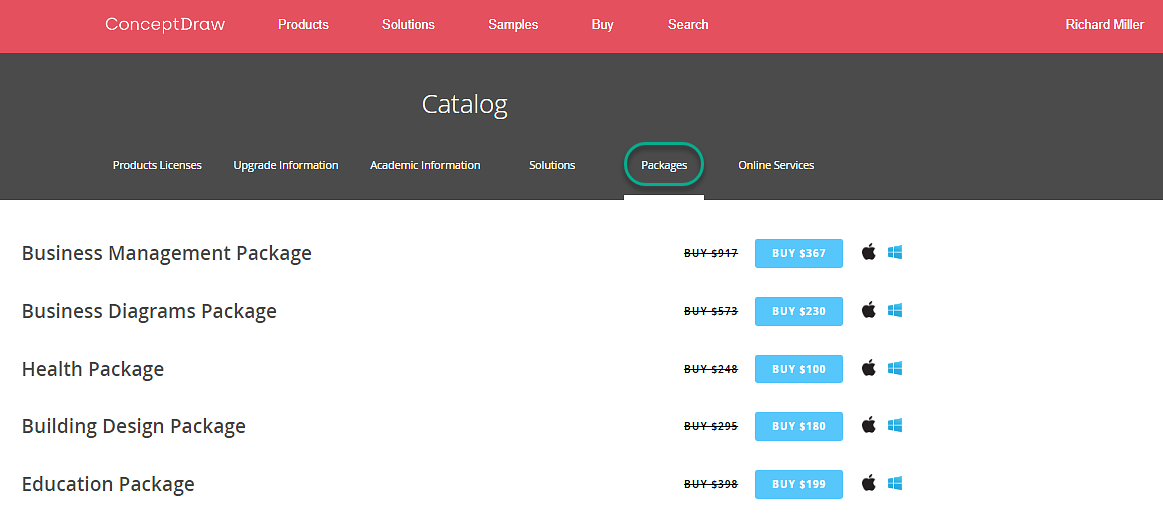Open the Products menu
This screenshot has height=513, width=1163.
[x=303, y=25]
